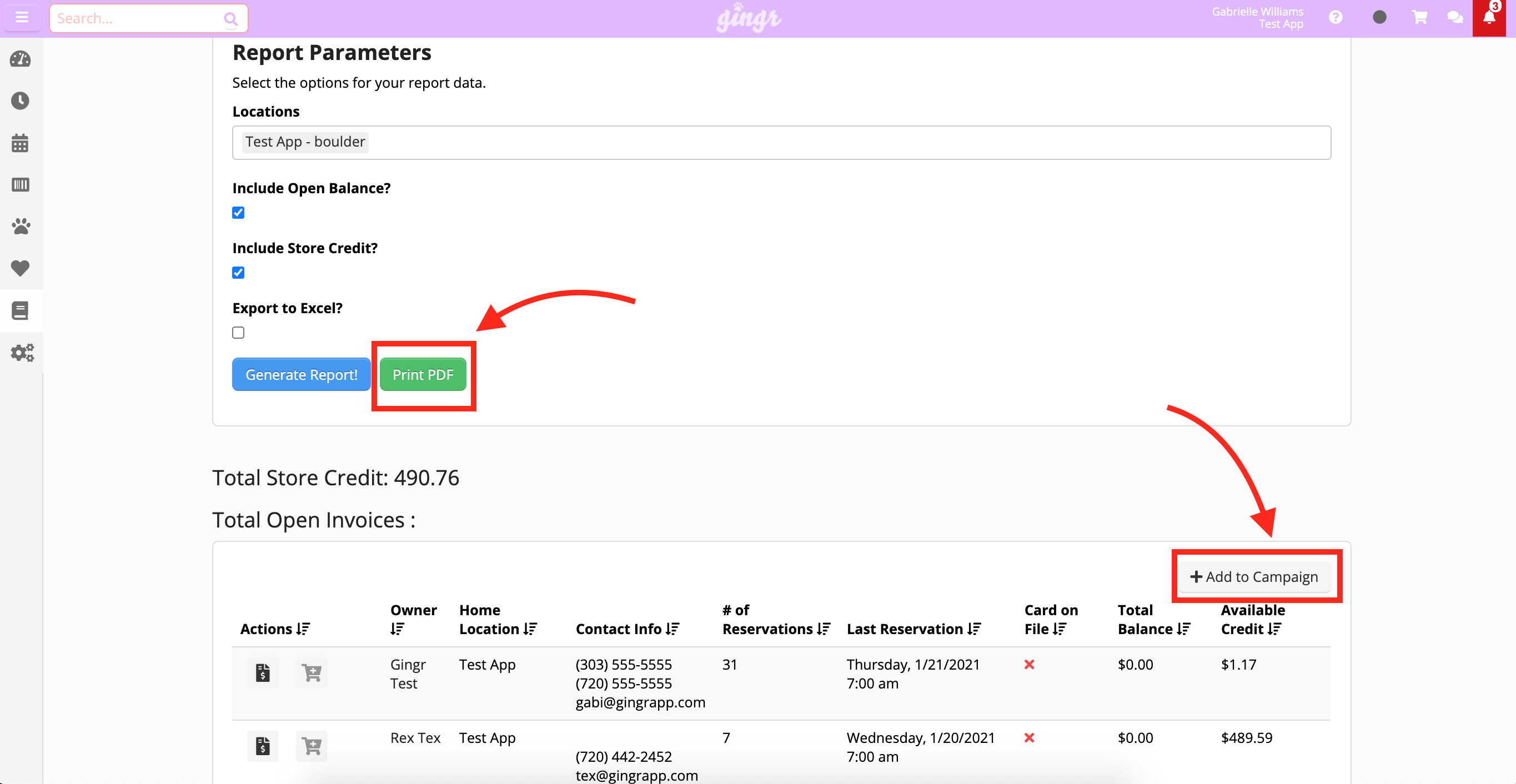The image size is (1516, 784).
Task: Click the paw icon in the sidebar
Action: (x=20, y=226)
